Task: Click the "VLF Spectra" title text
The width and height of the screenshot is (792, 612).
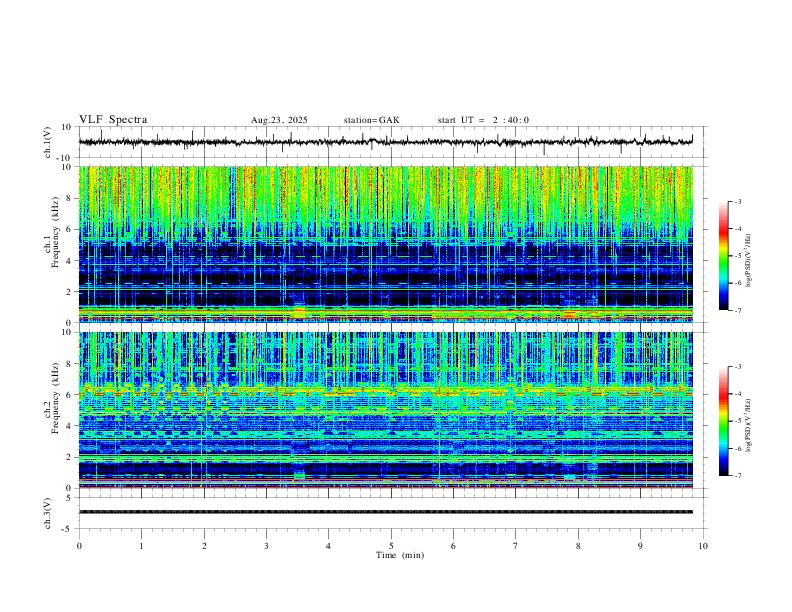Action: [x=113, y=120]
